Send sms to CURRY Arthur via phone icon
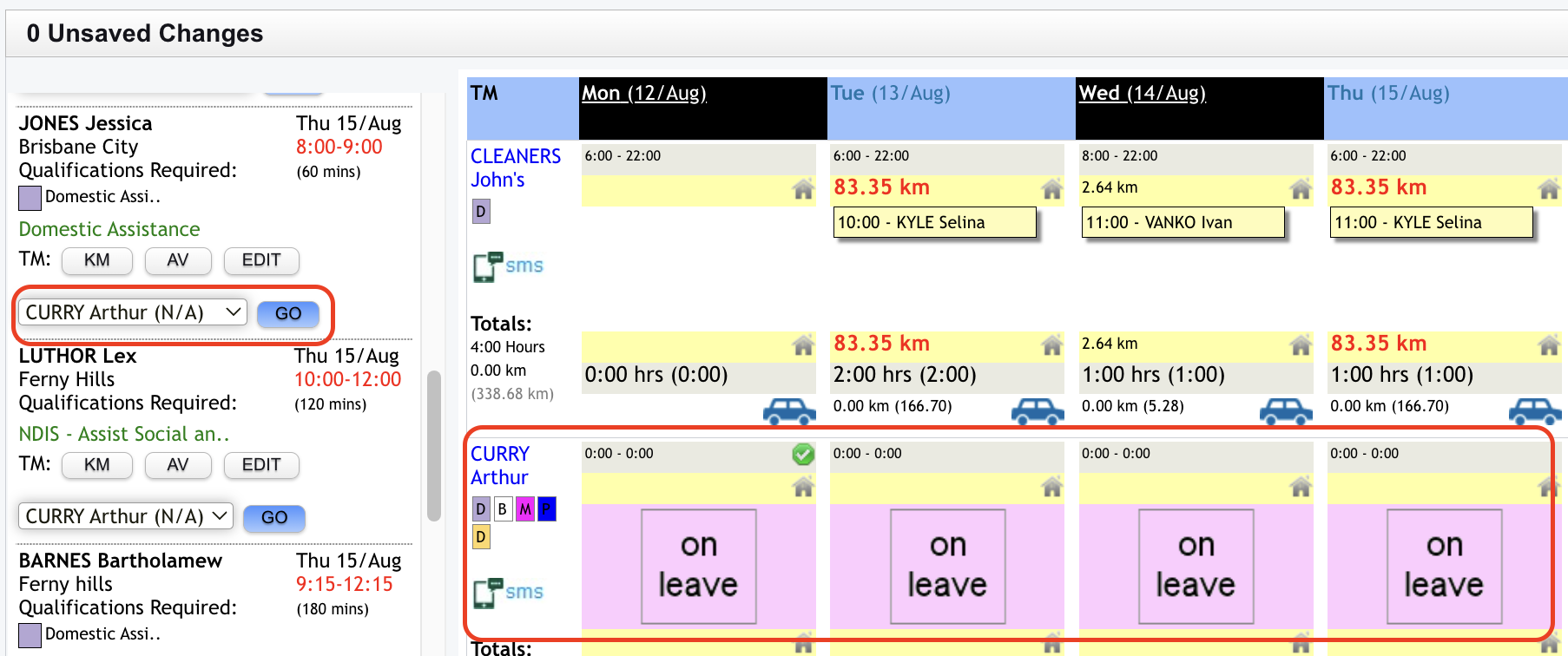This screenshot has width=1568, height=656. tap(508, 593)
